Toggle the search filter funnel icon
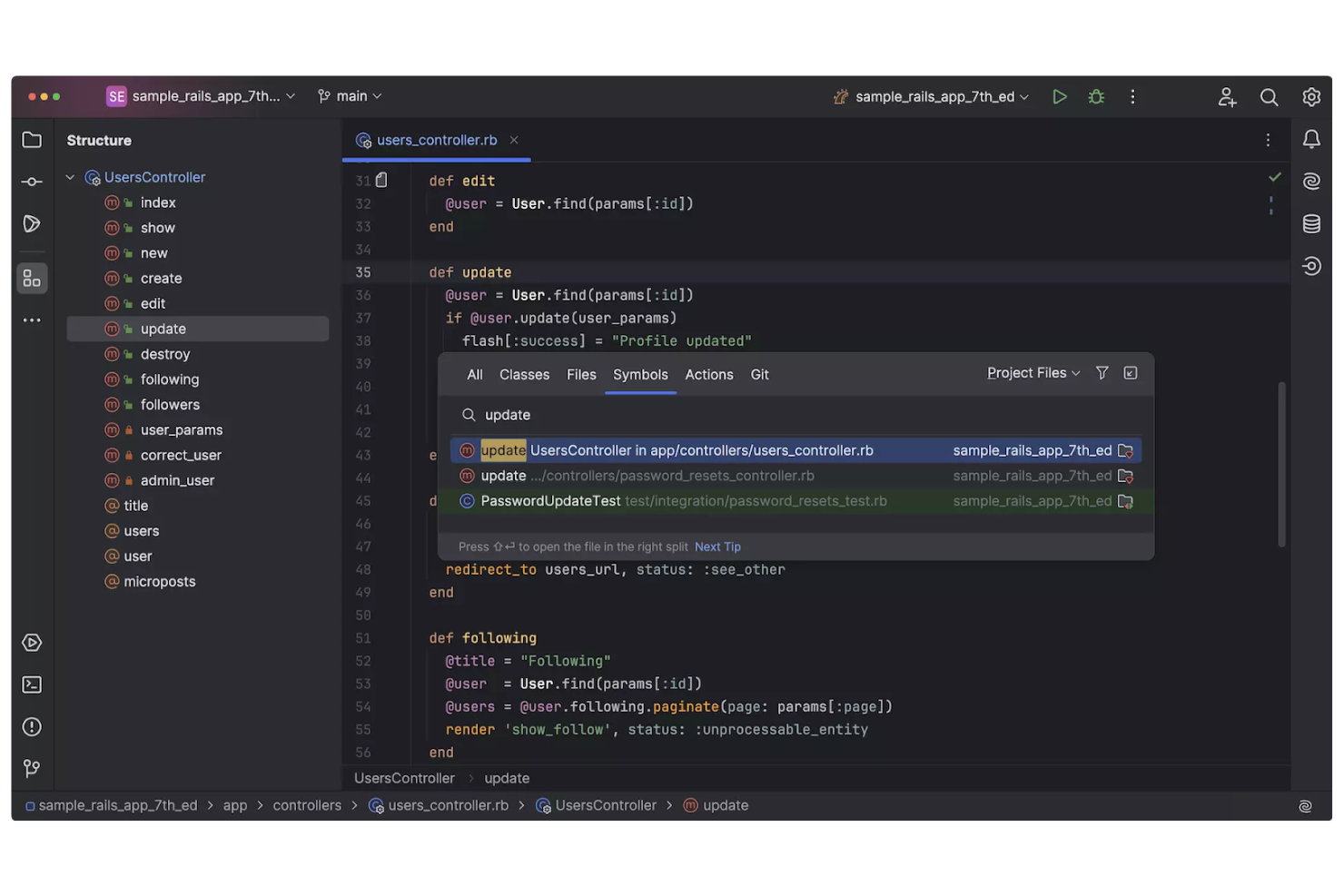This screenshot has width=1344, height=896. [1102, 372]
